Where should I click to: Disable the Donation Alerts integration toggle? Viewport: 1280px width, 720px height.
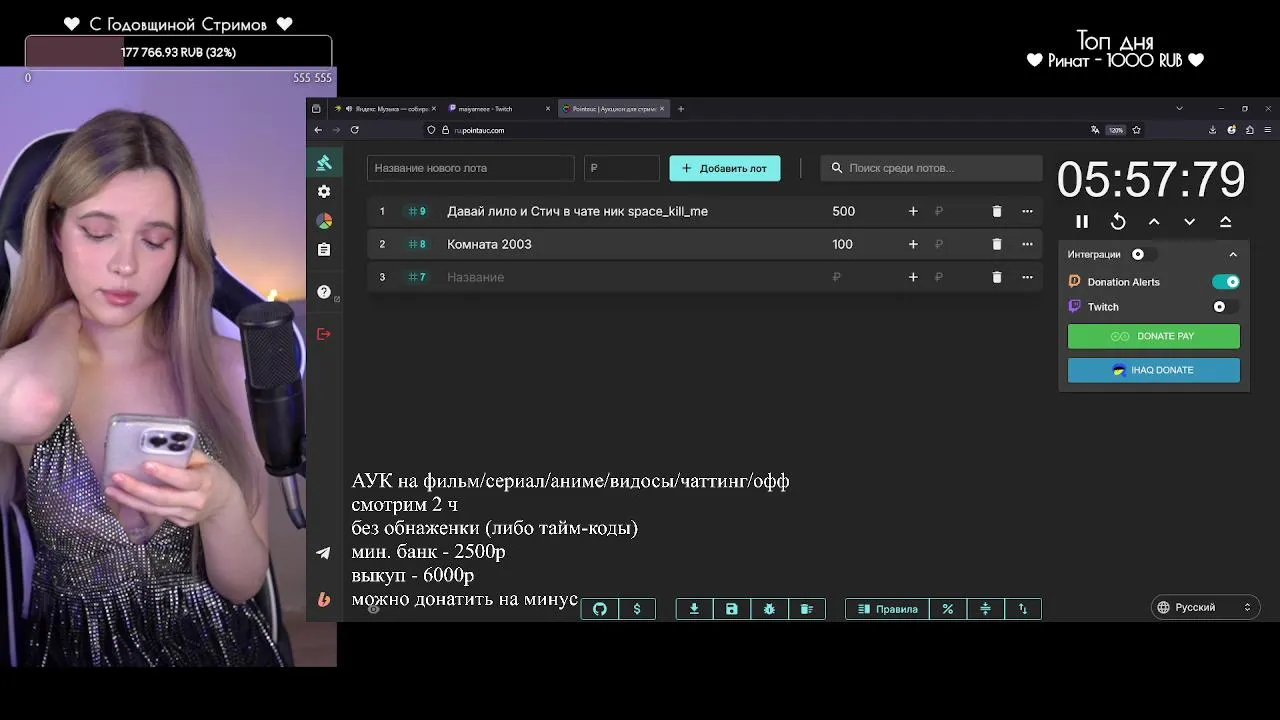pyautogui.click(x=1226, y=282)
